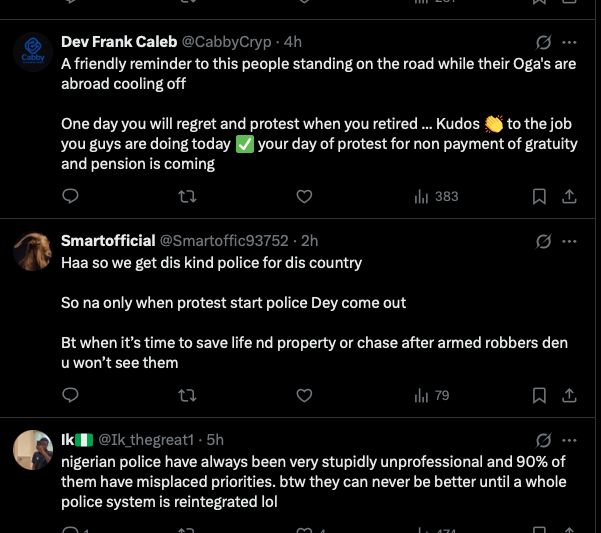View analytics showing 383 views
Image resolution: width=601 pixels, height=533 pixels.
click(x=436, y=196)
